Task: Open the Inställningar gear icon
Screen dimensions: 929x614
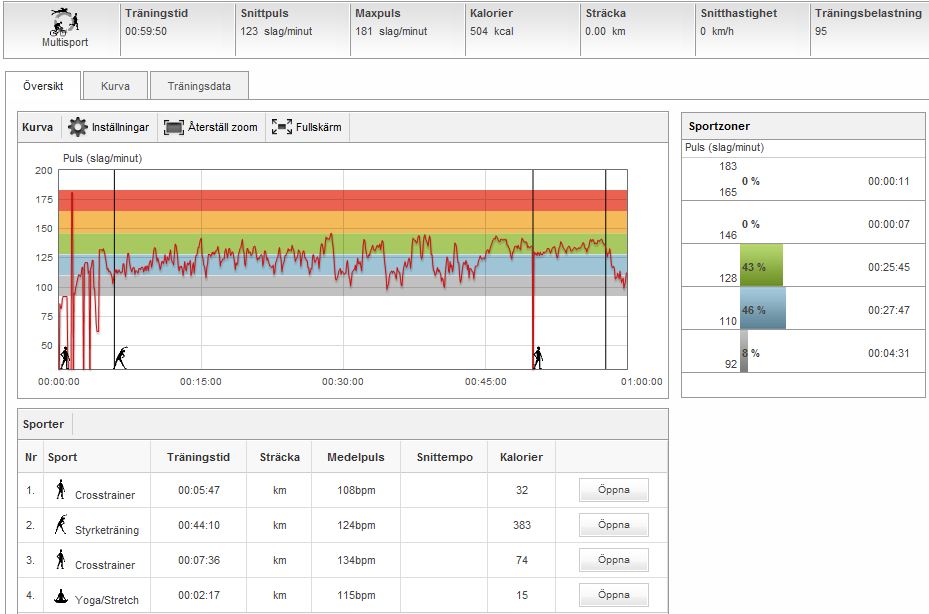Action: (78, 127)
